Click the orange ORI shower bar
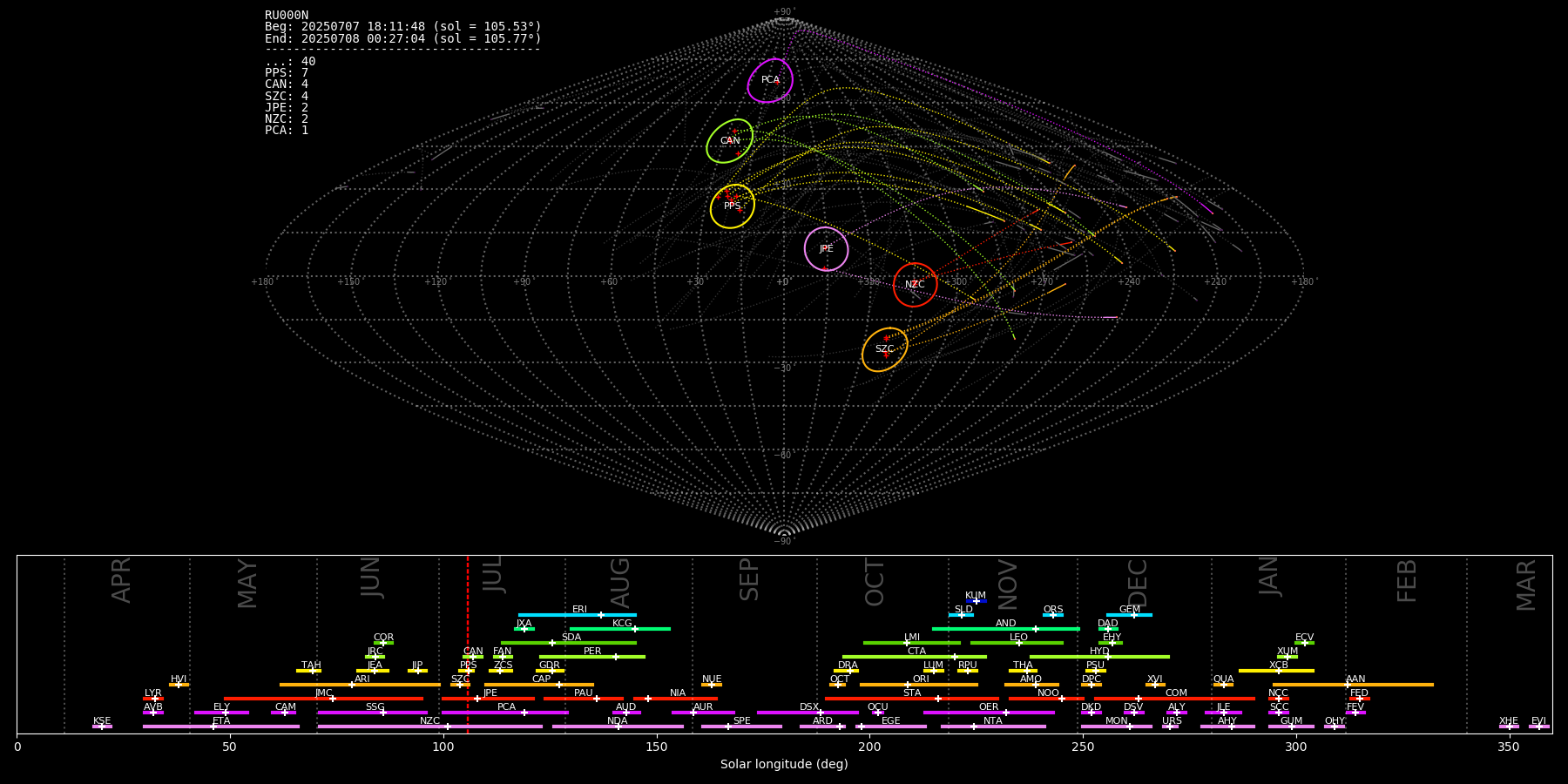This screenshot has width=1568, height=784. [x=919, y=685]
